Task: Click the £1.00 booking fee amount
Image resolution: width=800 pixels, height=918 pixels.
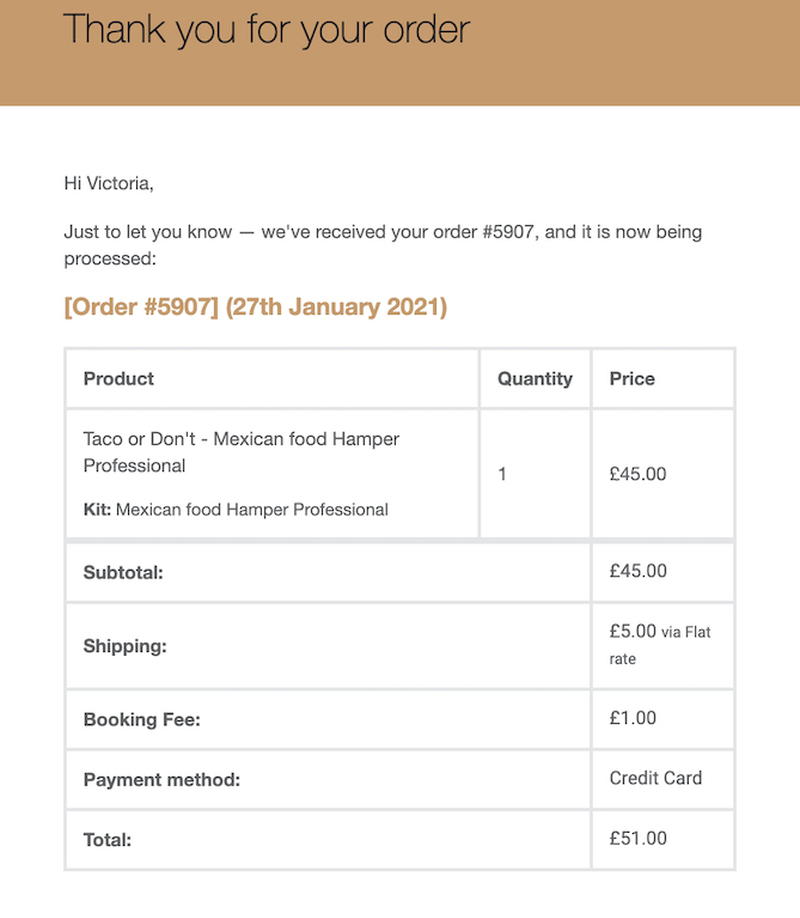Action: tap(633, 718)
